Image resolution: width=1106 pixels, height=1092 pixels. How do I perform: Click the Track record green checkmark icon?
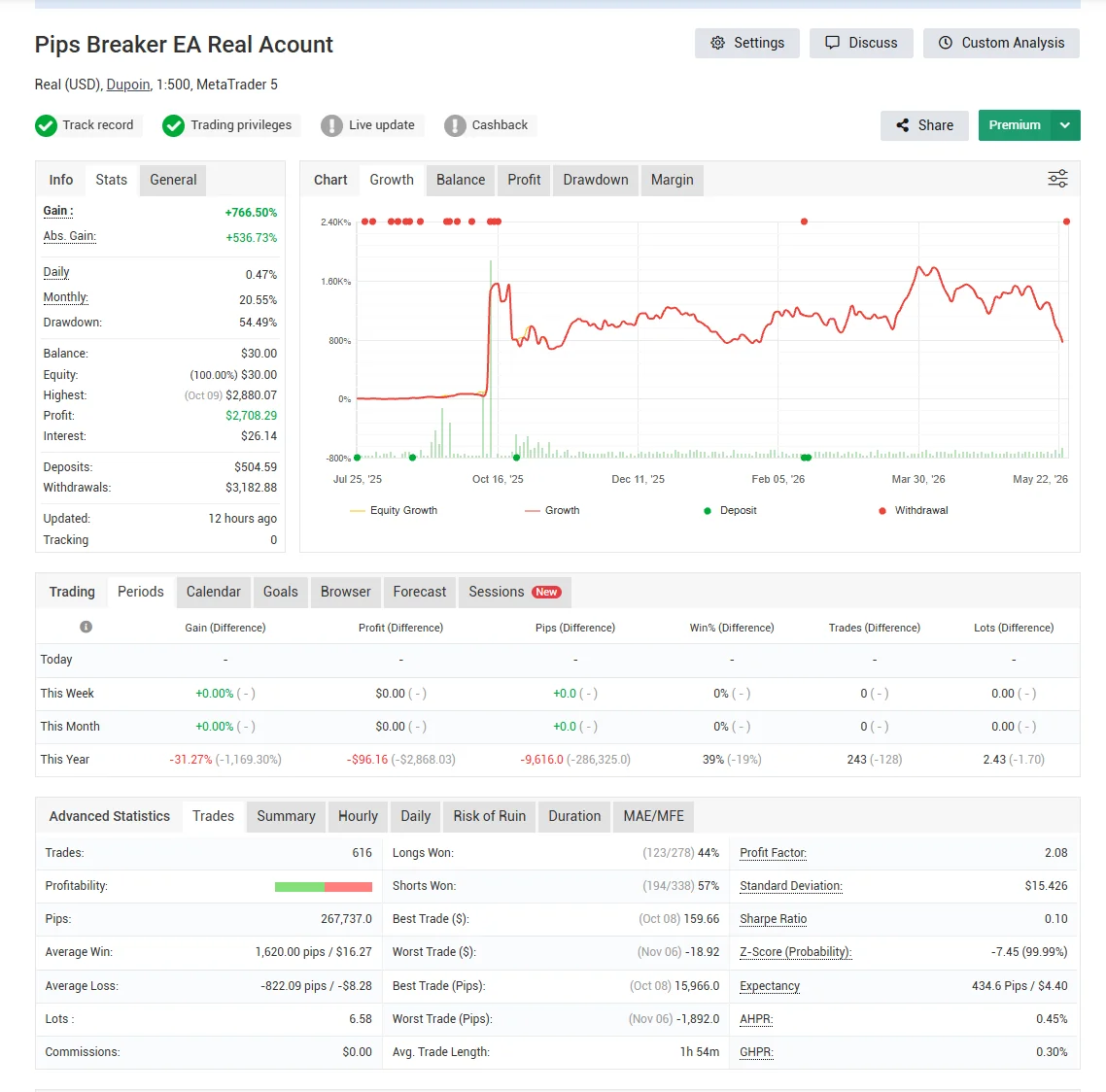46,125
